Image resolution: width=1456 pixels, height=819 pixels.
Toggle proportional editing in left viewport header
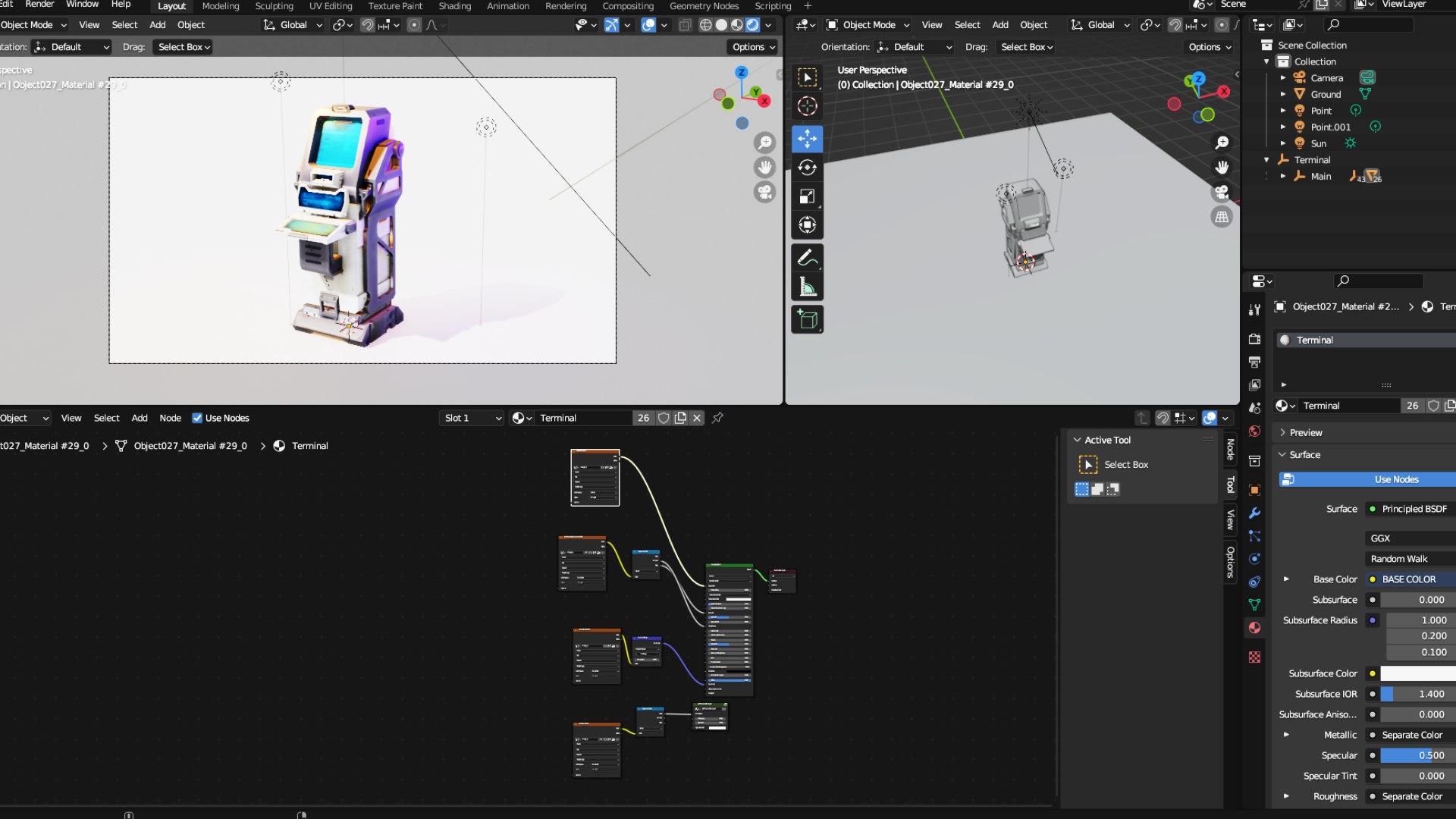click(414, 25)
